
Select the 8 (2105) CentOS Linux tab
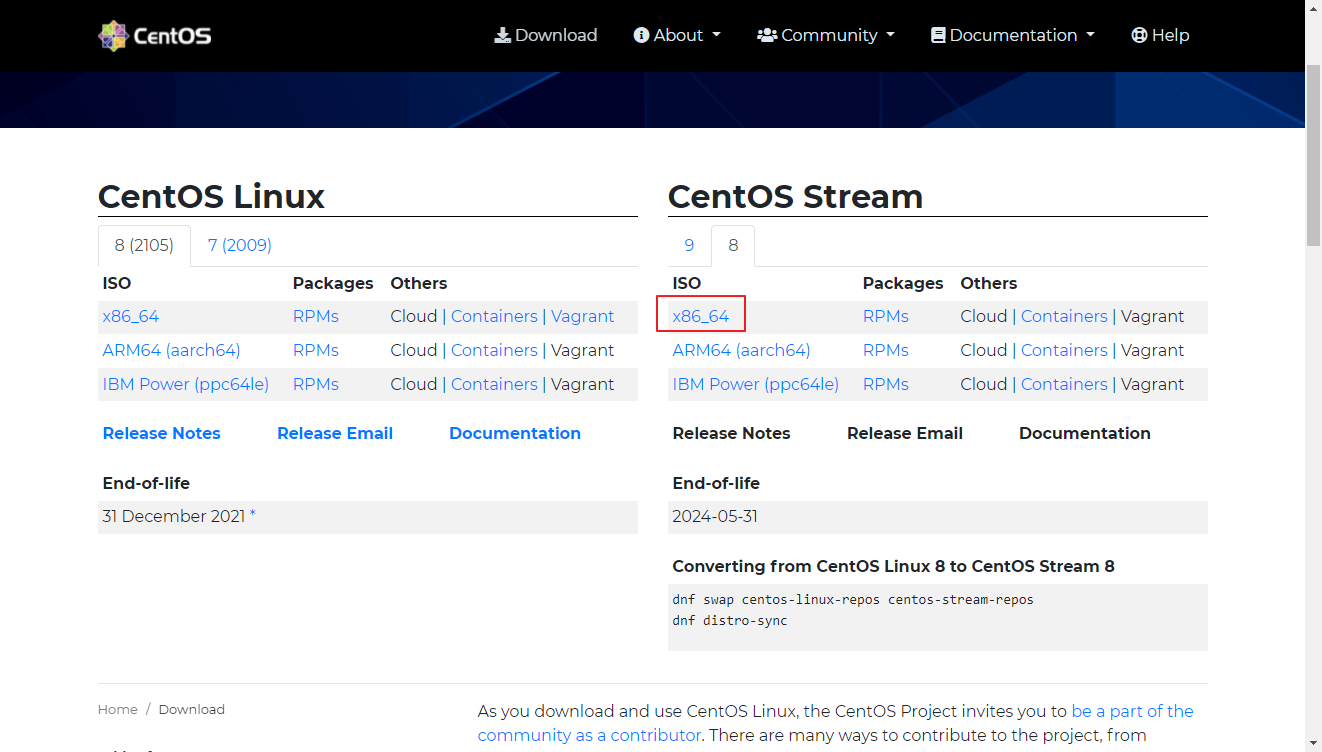pos(144,245)
